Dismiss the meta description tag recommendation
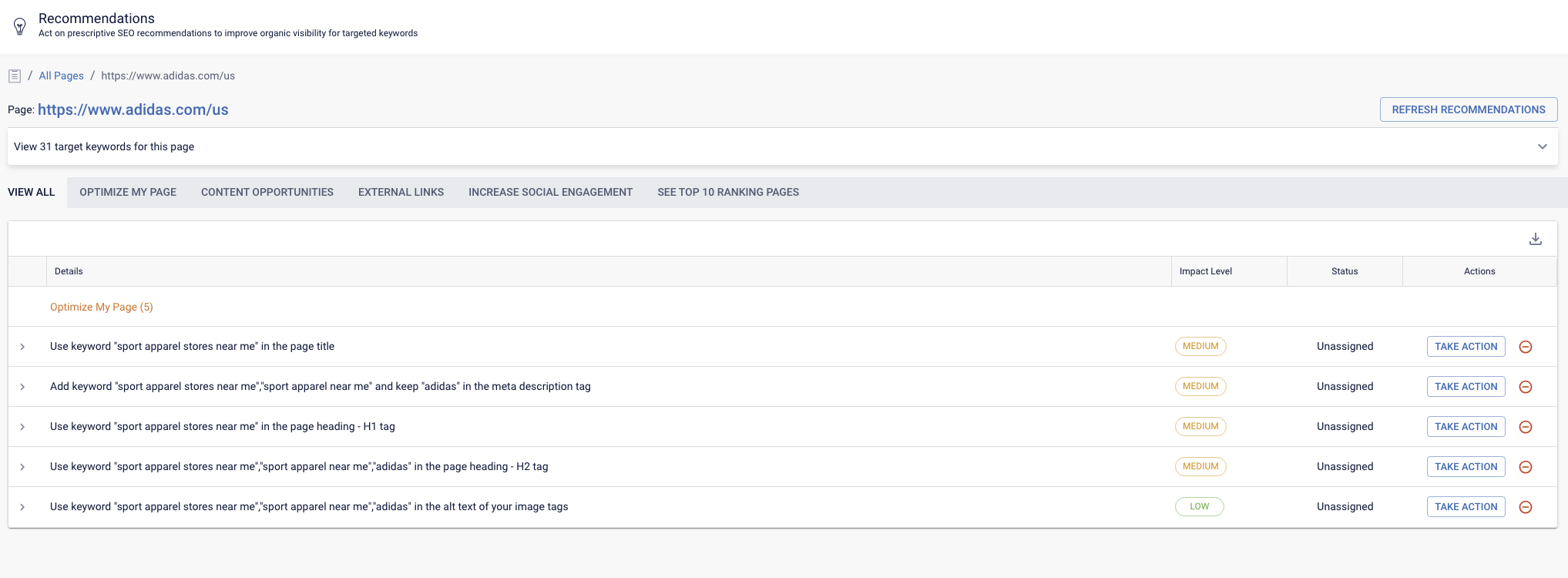The height and width of the screenshot is (578, 1568). [1525, 387]
